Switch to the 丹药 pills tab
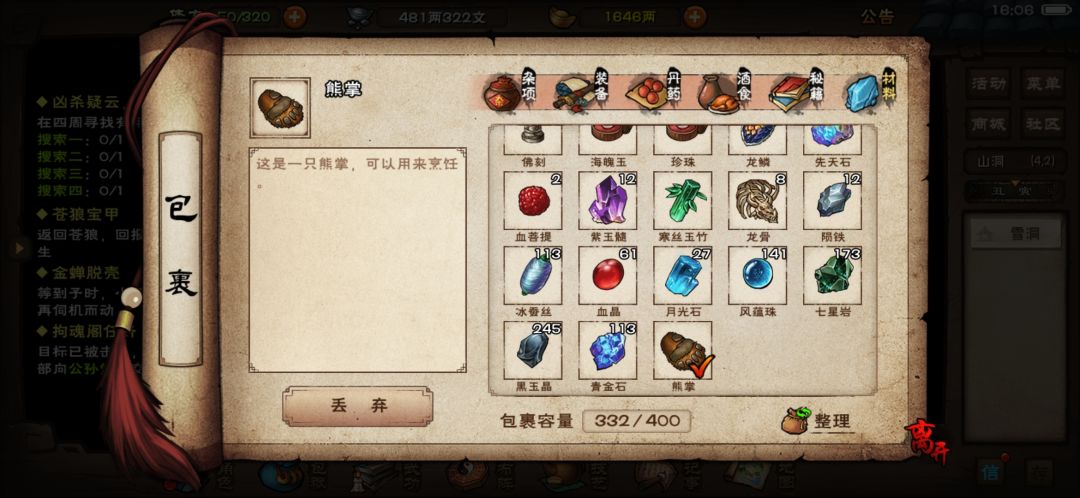This screenshot has height=498, width=1080. (654, 92)
